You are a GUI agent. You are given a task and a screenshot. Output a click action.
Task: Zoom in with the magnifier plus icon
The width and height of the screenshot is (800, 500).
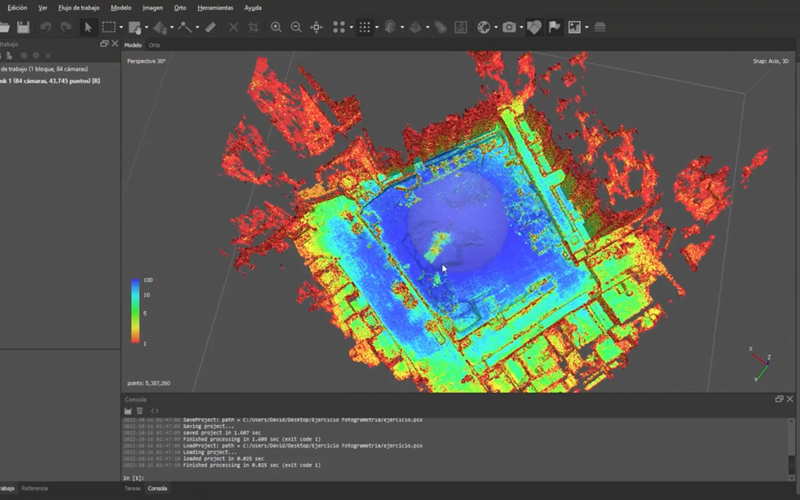(276, 27)
